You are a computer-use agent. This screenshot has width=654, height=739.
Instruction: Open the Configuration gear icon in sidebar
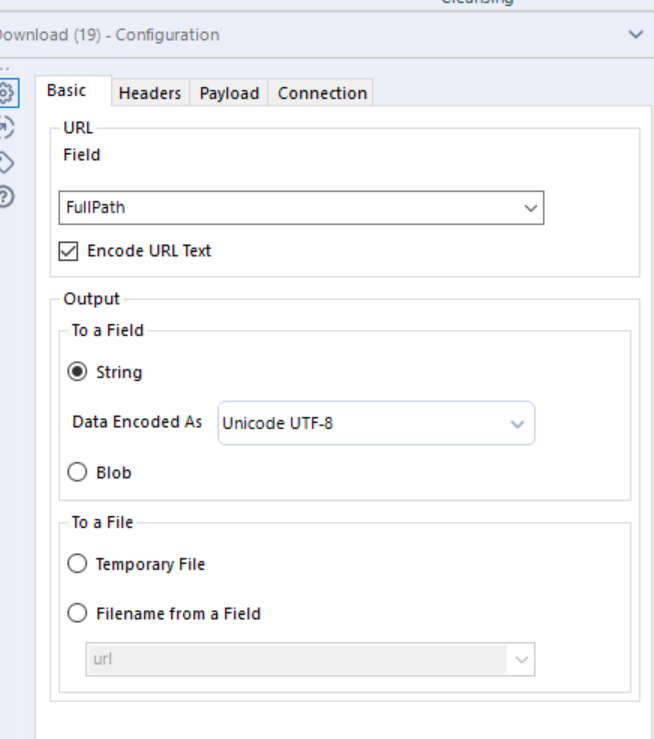pyautogui.click(x=7, y=93)
